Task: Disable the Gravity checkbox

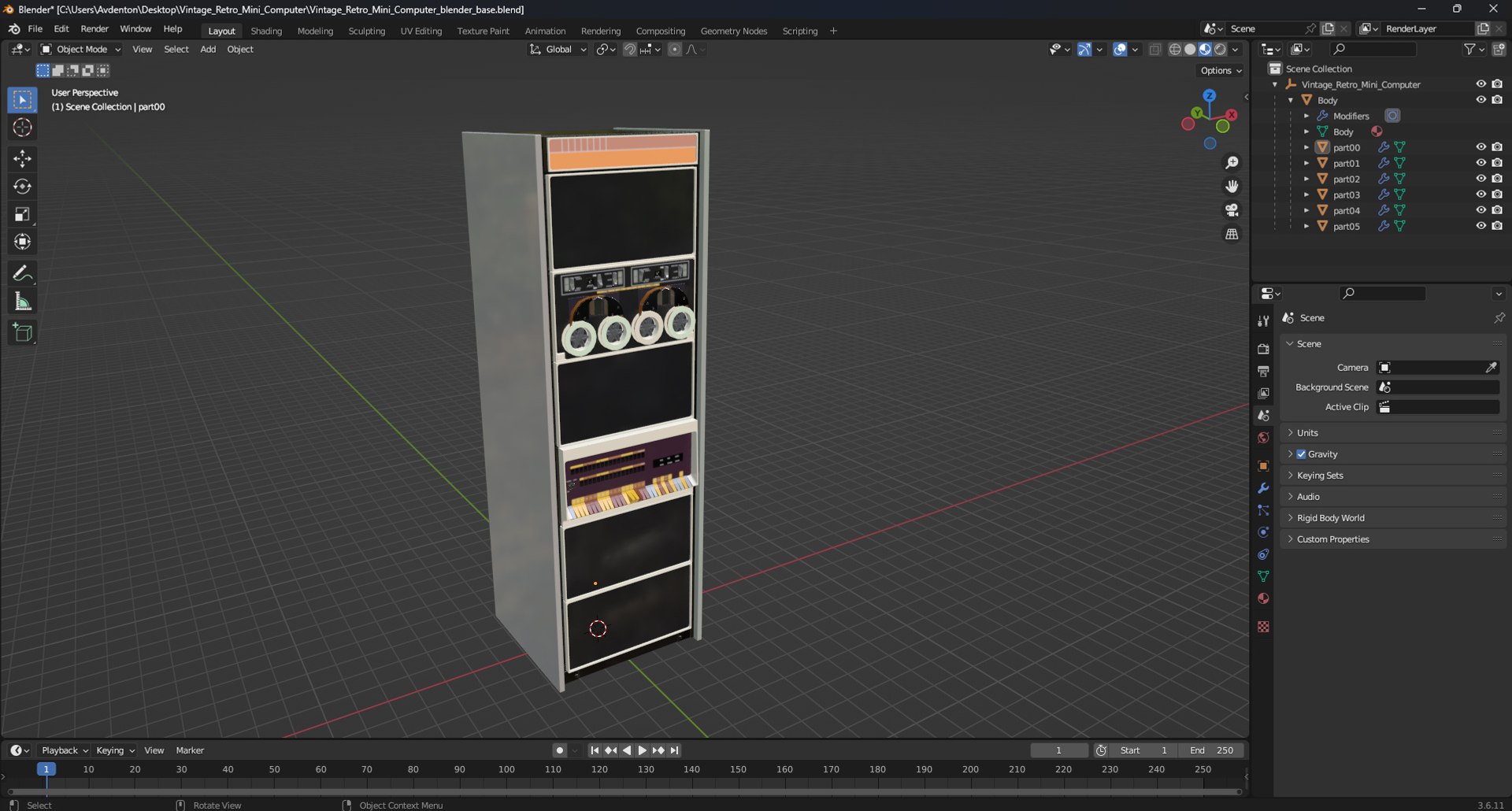Action: (x=1301, y=454)
